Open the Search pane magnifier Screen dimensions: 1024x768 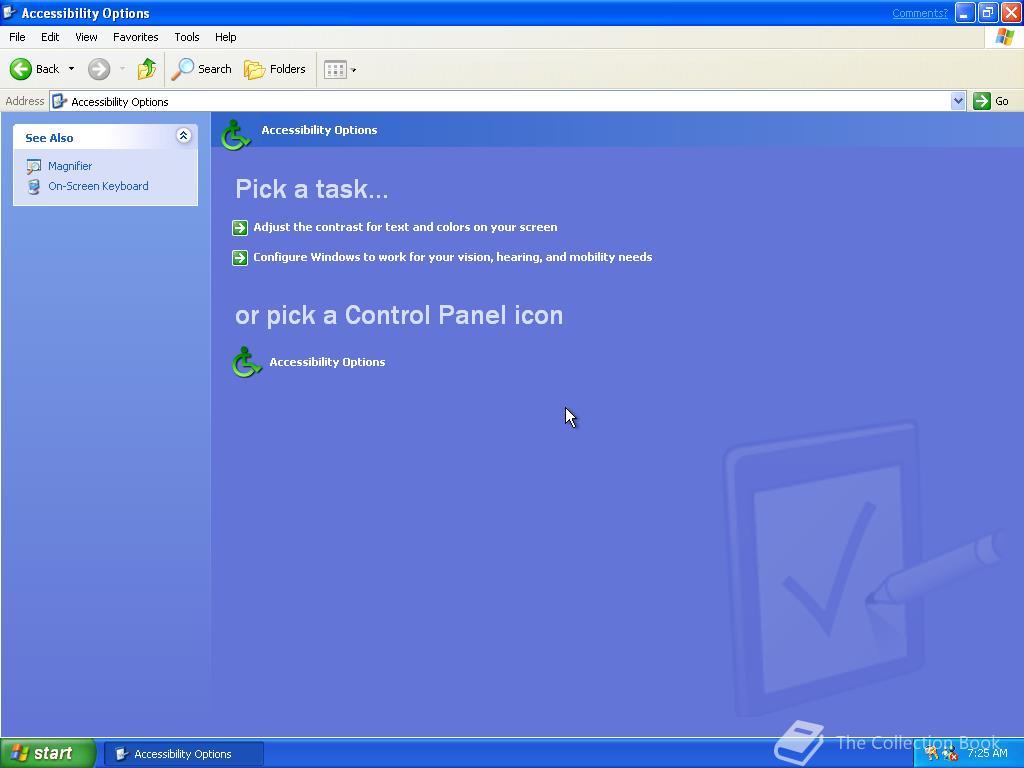click(x=182, y=69)
